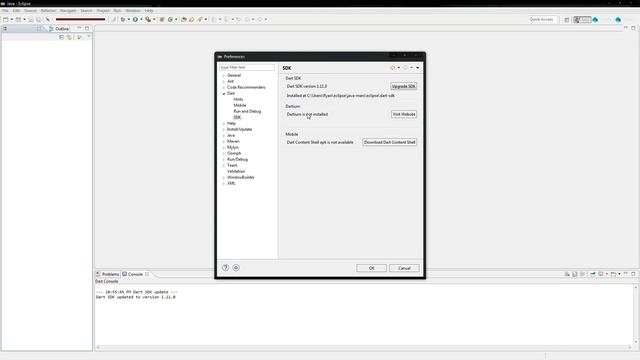The height and width of the screenshot is (360, 640).
Task: Select the Help preferences item
Action: tap(231, 123)
